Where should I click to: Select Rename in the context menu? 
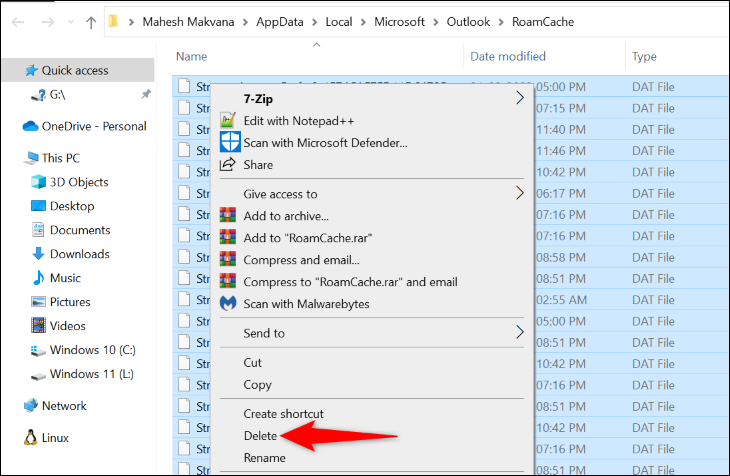click(x=264, y=458)
